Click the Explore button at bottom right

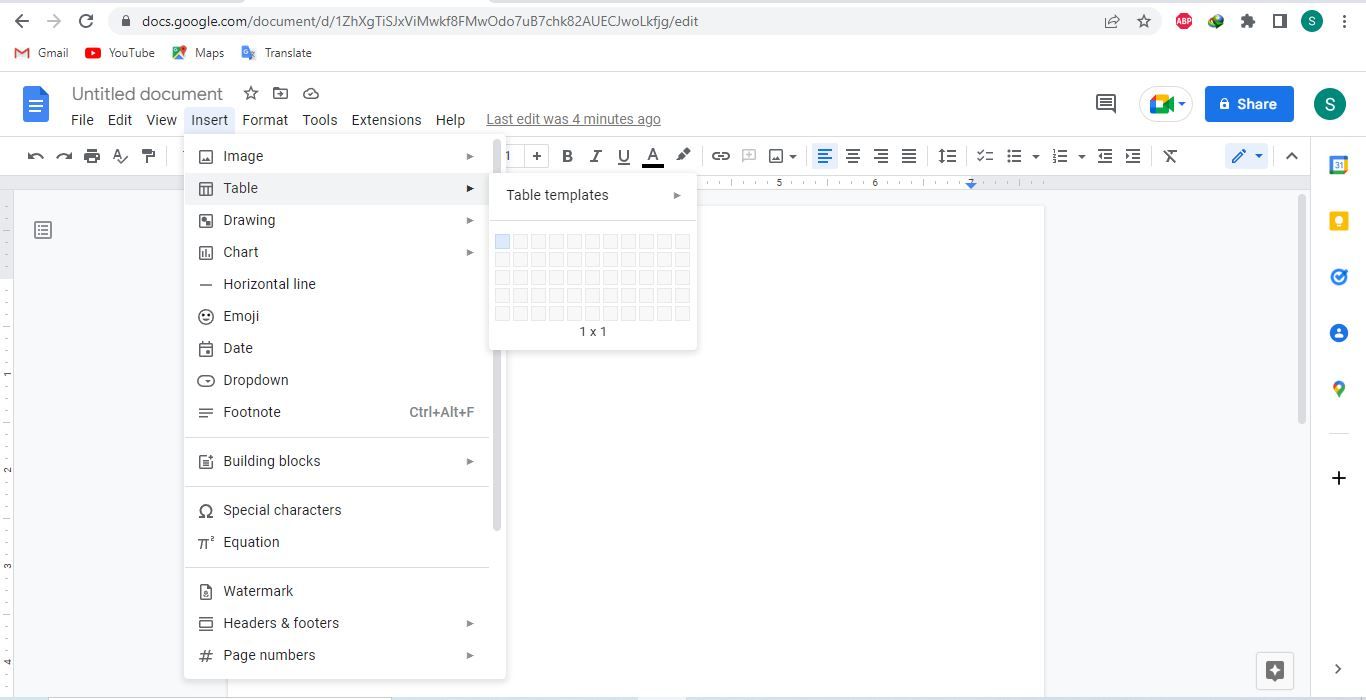(1275, 671)
